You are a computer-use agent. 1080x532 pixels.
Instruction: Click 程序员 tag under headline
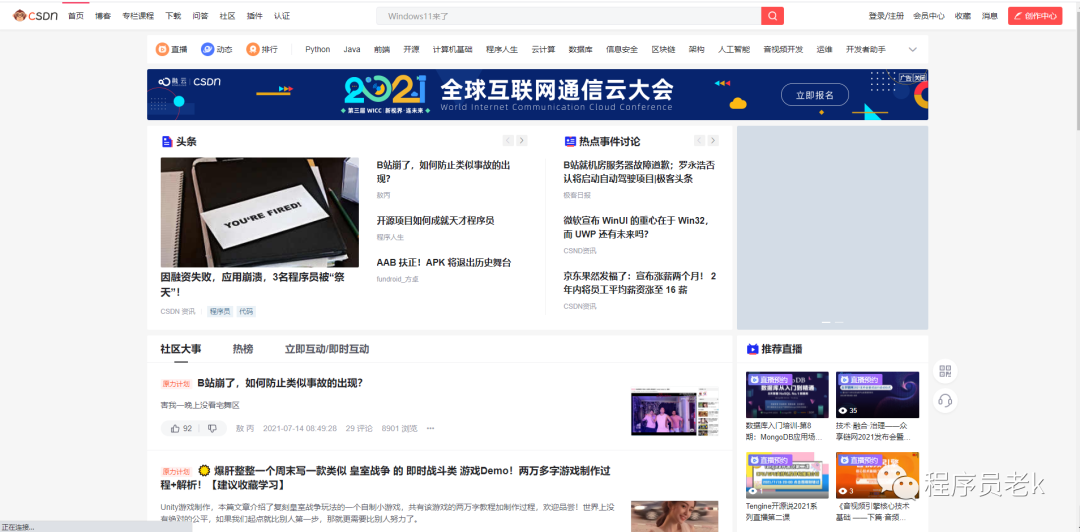click(x=220, y=311)
